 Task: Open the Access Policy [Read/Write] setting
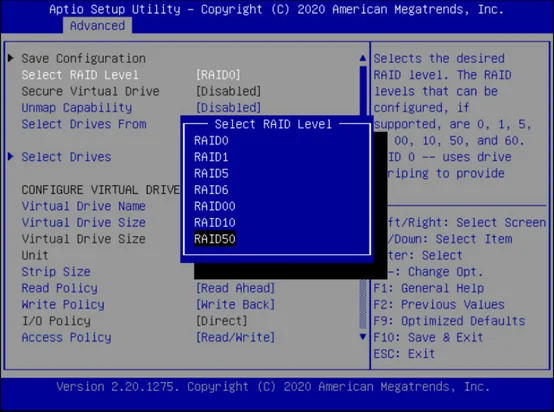pos(235,337)
